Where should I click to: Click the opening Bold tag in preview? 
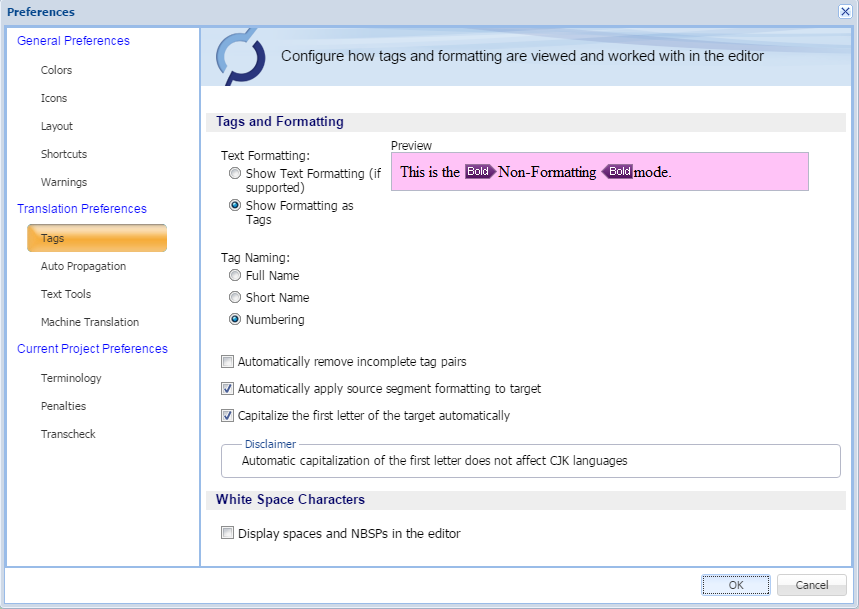480,171
